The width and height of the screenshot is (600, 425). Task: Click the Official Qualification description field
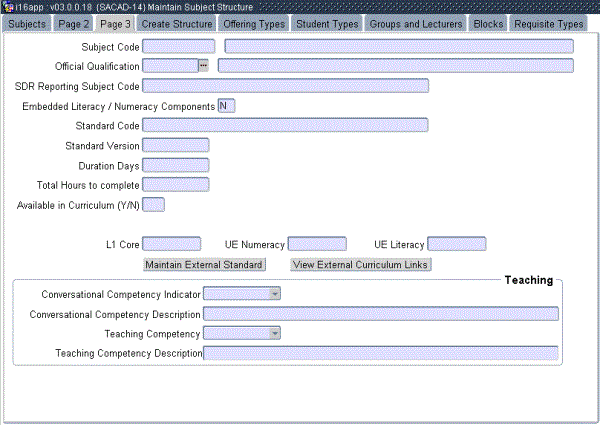click(396, 66)
